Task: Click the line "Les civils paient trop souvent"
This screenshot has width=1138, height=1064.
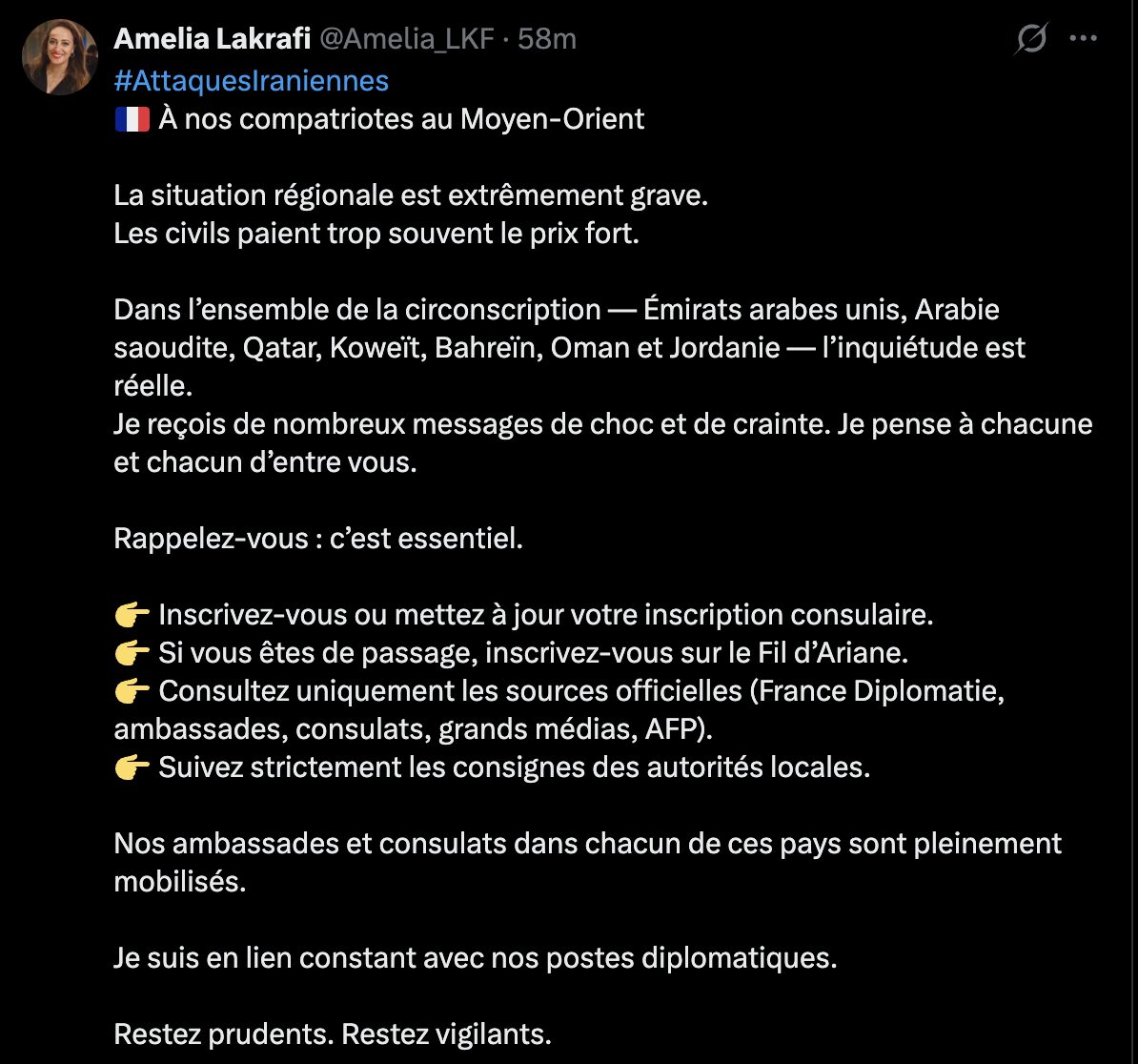Action: pyautogui.click(x=375, y=234)
